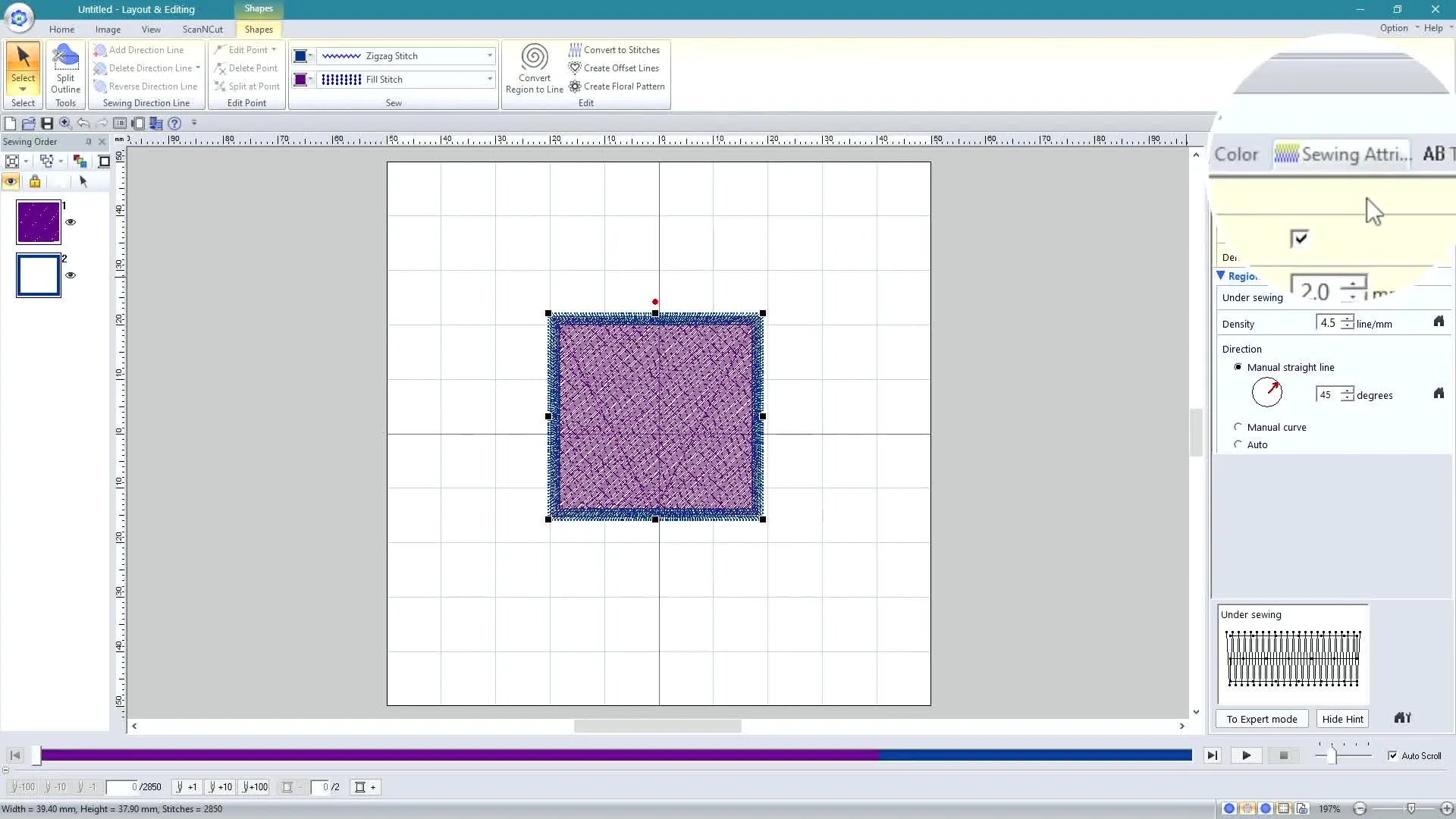Click the stitch +100 needle button
Screen dimensions: 1456x819
[x=255, y=787]
